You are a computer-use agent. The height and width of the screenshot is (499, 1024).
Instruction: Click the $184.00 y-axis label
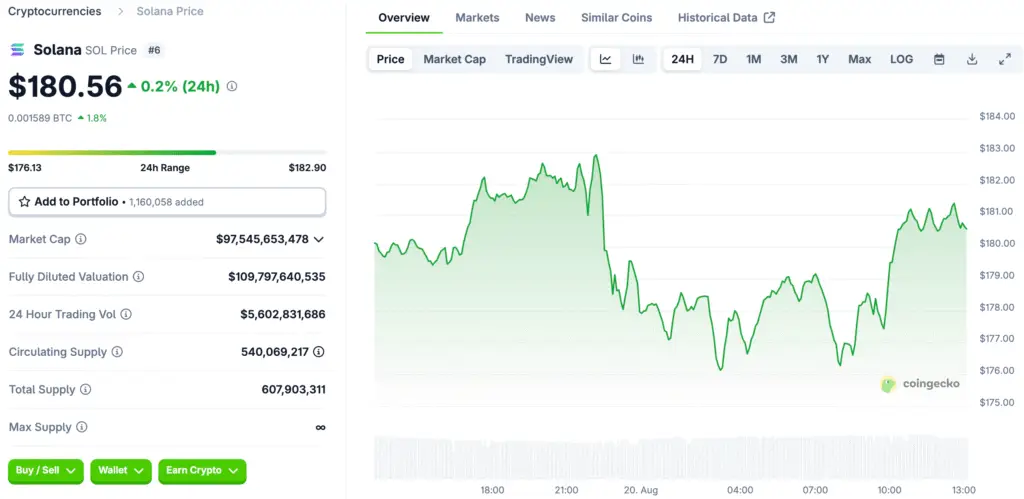(x=997, y=116)
